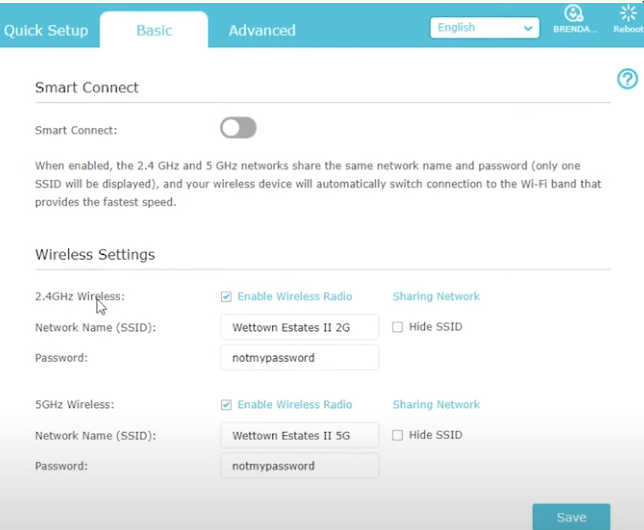
Task: Uncheck 2.4GHz Enable Wireless Radio checkbox
Action: pos(226,297)
